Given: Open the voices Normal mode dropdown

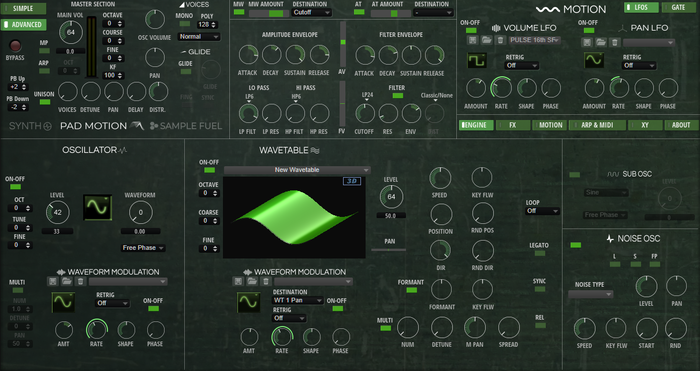Looking at the screenshot, I should coord(199,37).
